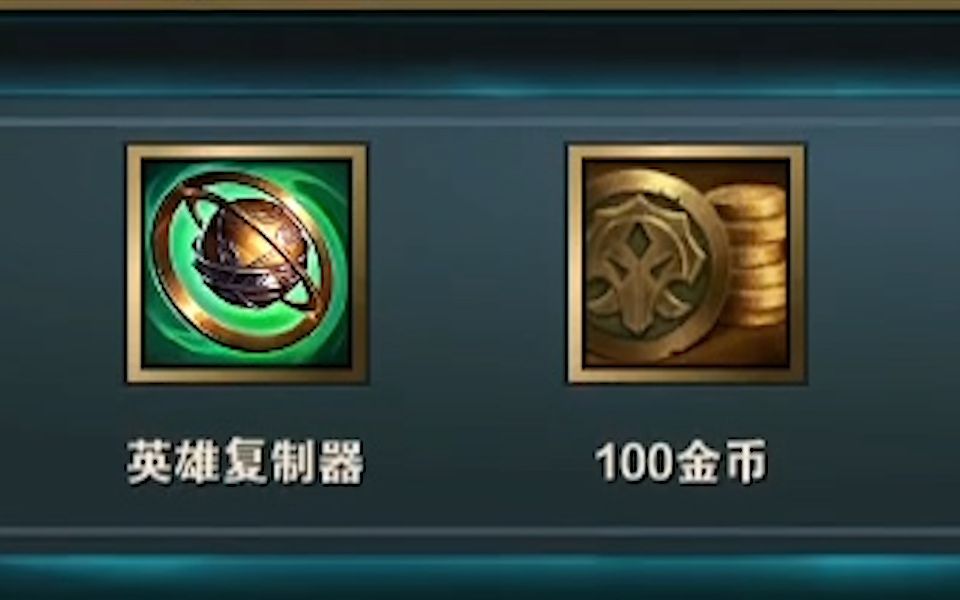Click the empty panel space between both icons
Viewport: 960px width, 600px height.
click(467, 264)
